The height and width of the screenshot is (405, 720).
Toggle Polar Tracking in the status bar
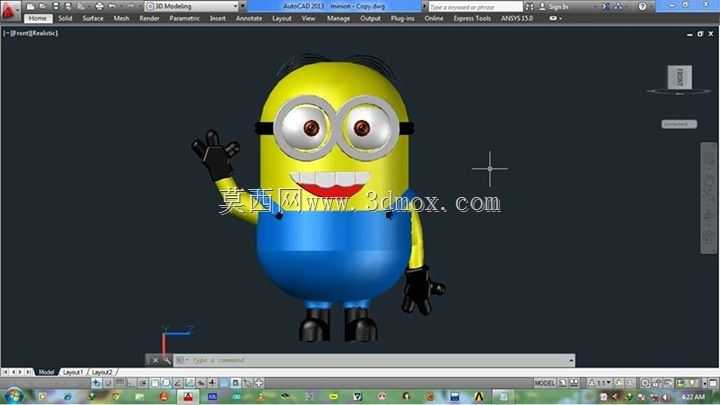click(143, 382)
